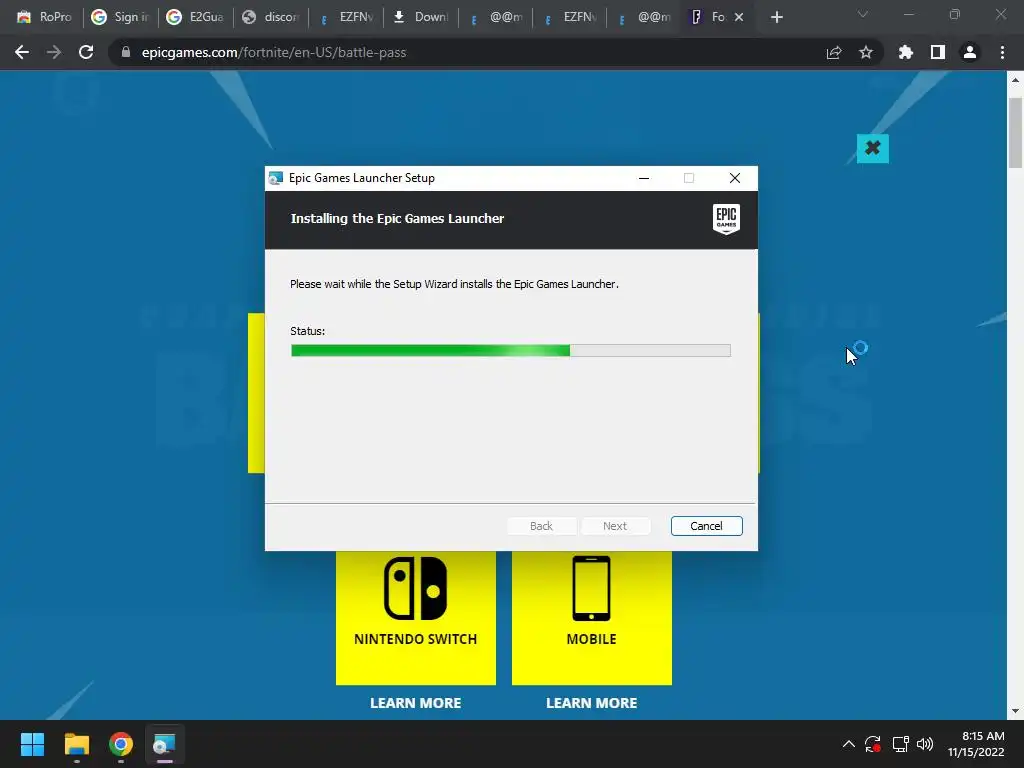The image size is (1024, 768).
Task: Close the Epic Games Launcher Setup window
Action: coord(735,178)
